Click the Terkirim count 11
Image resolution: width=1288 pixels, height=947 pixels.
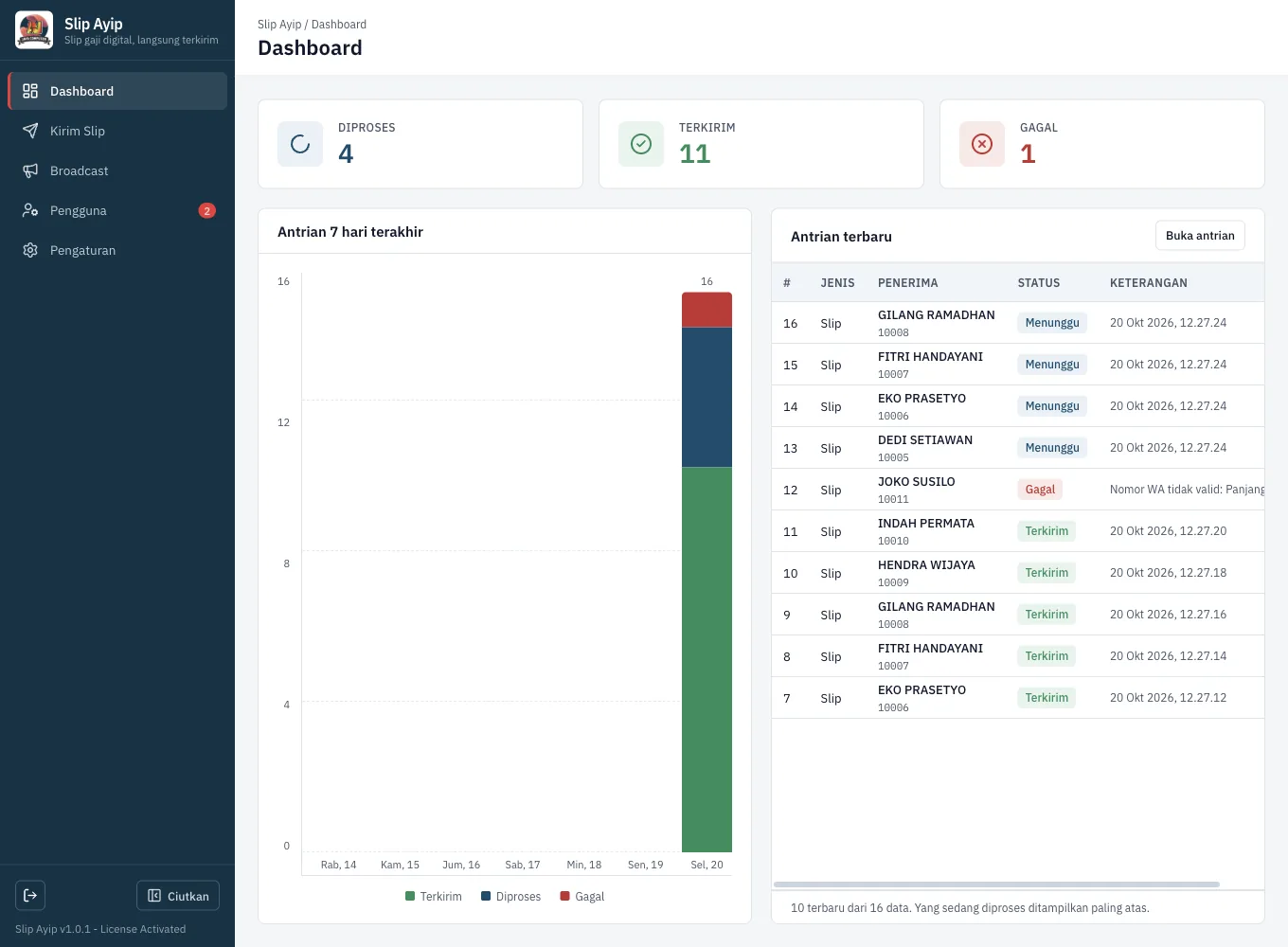click(695, 153)
